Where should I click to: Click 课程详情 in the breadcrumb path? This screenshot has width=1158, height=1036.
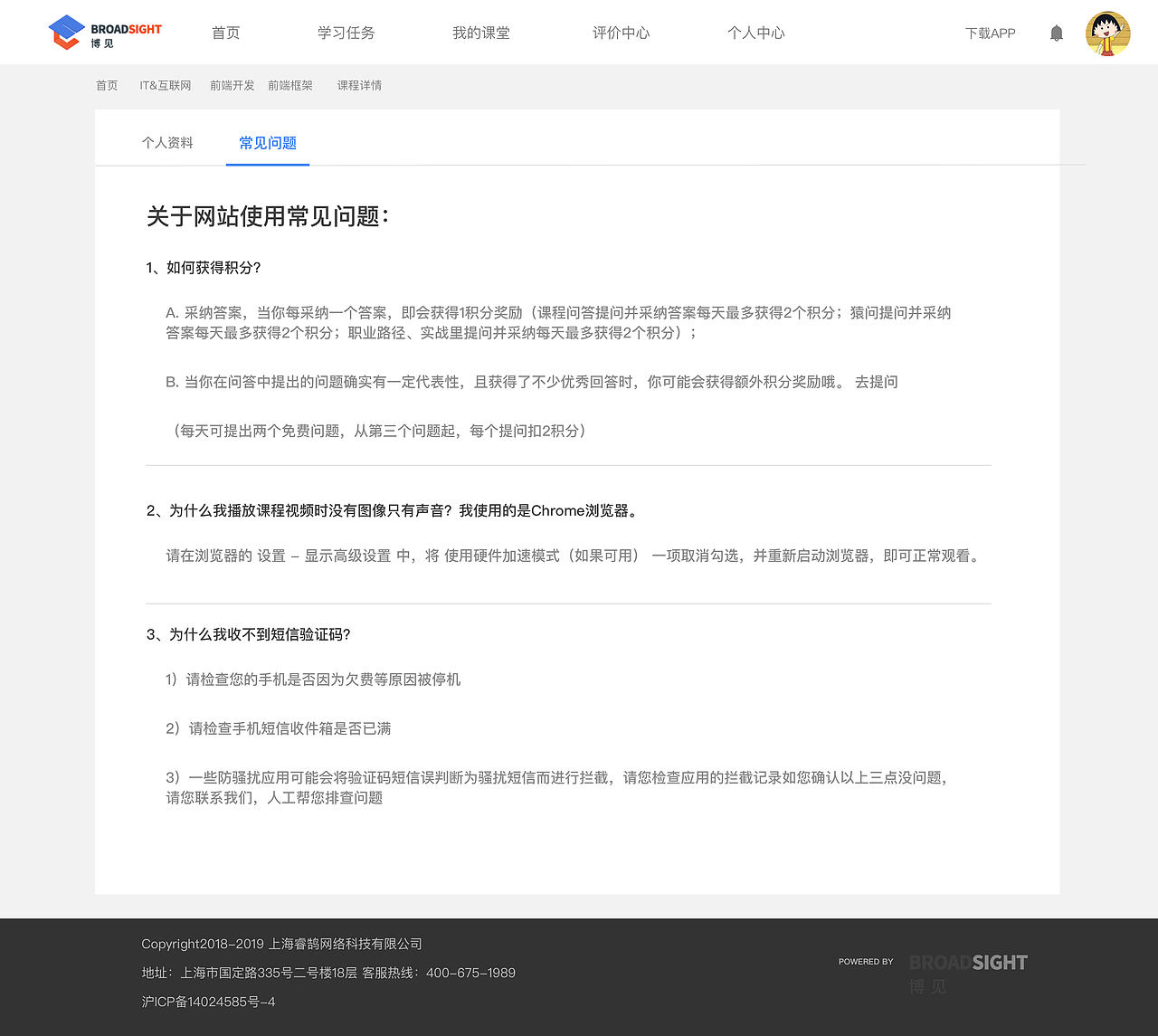(359, 85)
